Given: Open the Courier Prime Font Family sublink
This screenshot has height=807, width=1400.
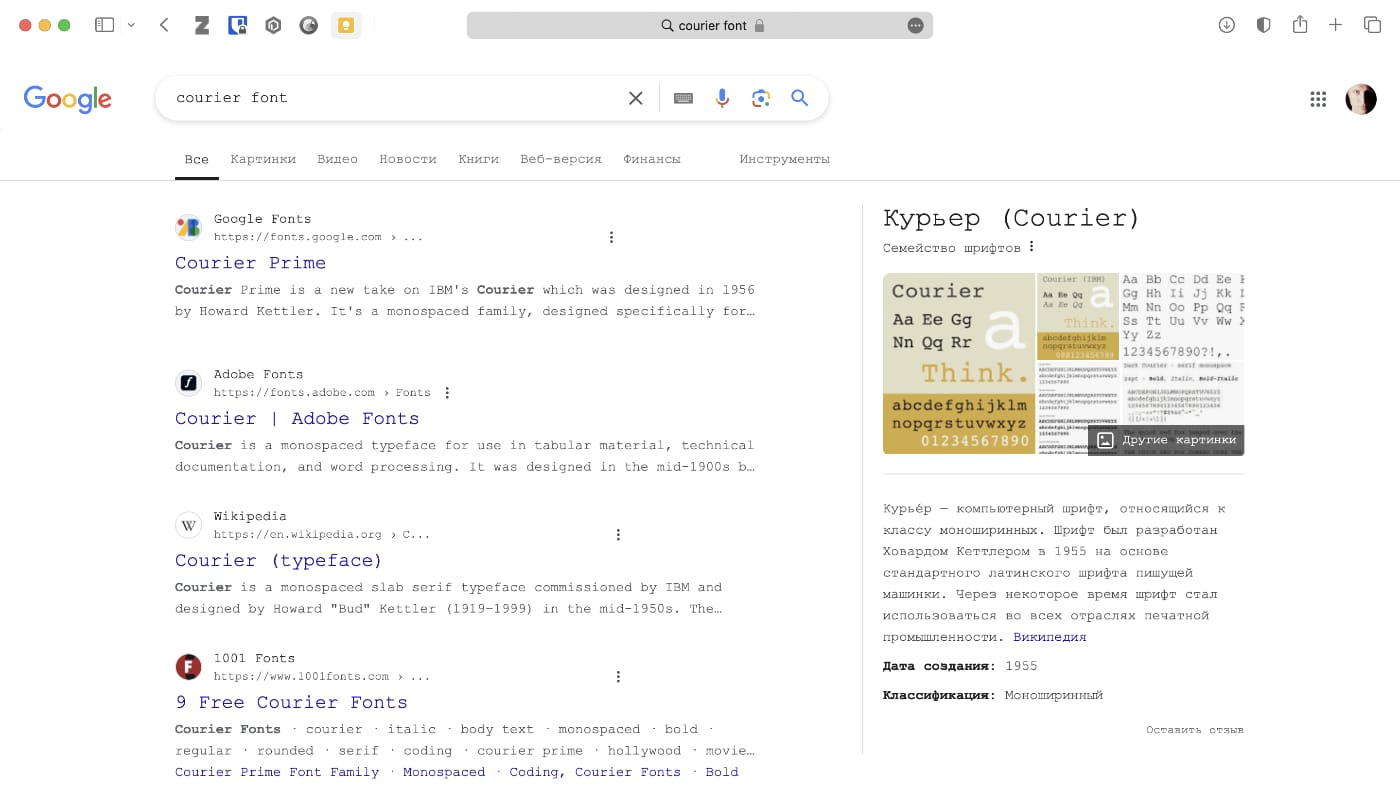Looking at the screenshot, I should [277, 772].
